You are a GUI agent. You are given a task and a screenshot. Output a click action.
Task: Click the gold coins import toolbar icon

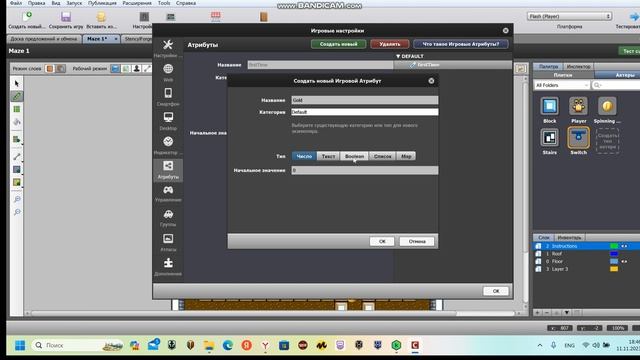(101, 16)
